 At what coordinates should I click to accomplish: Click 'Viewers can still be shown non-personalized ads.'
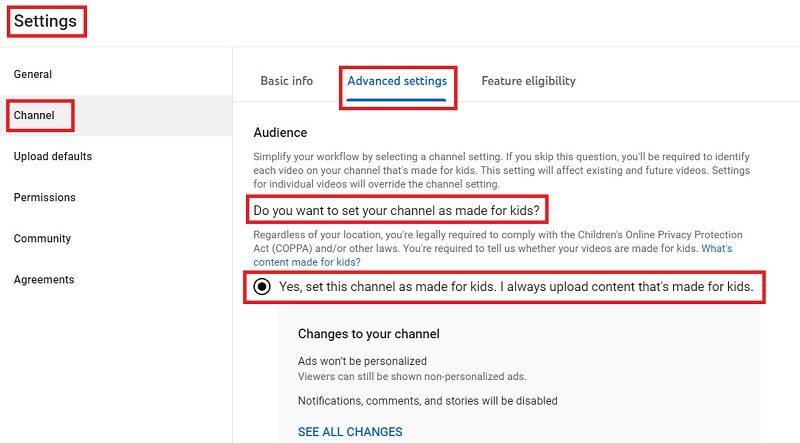coord(412,377)
